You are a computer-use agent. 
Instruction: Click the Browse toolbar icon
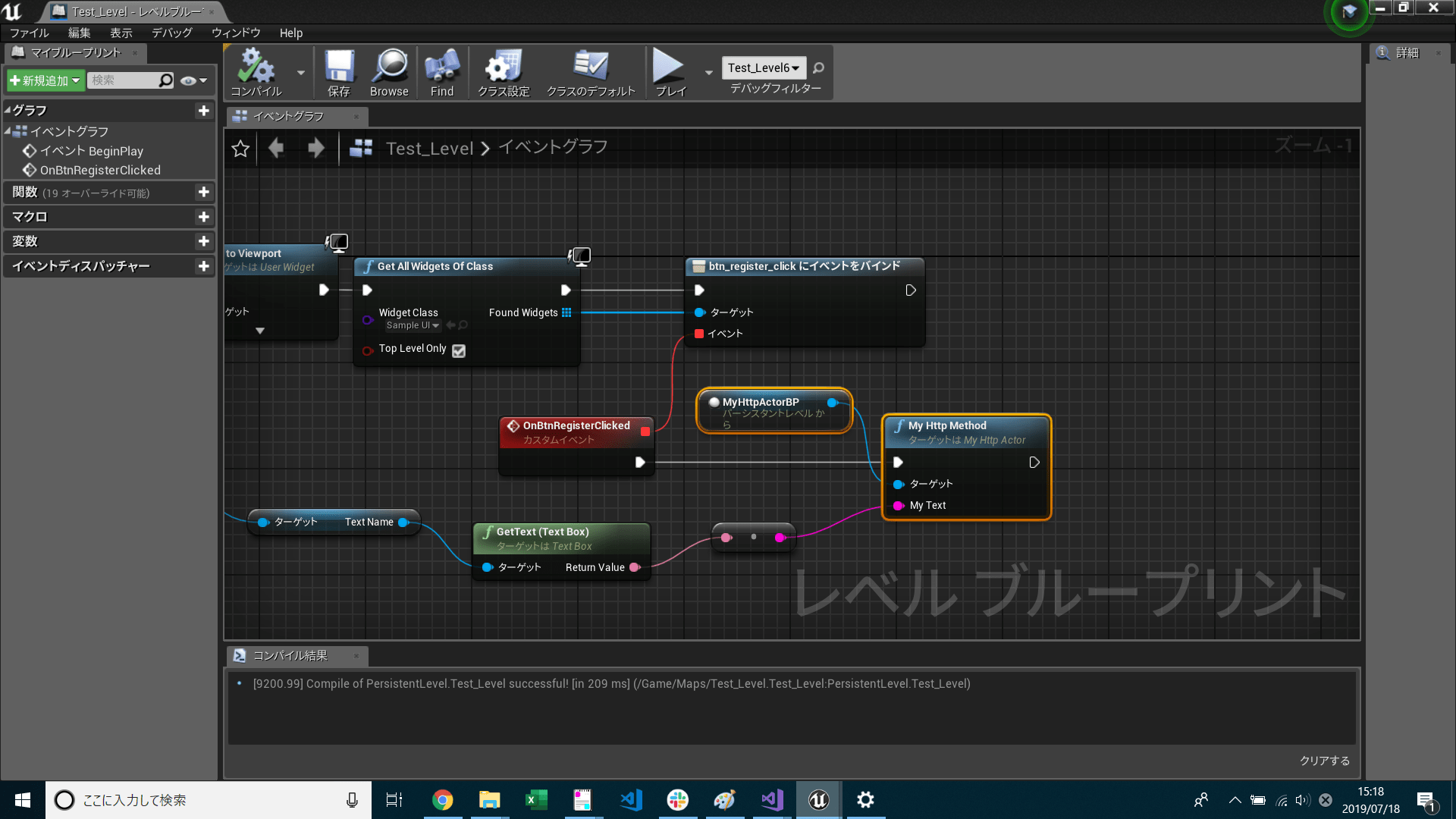[390, 72]
